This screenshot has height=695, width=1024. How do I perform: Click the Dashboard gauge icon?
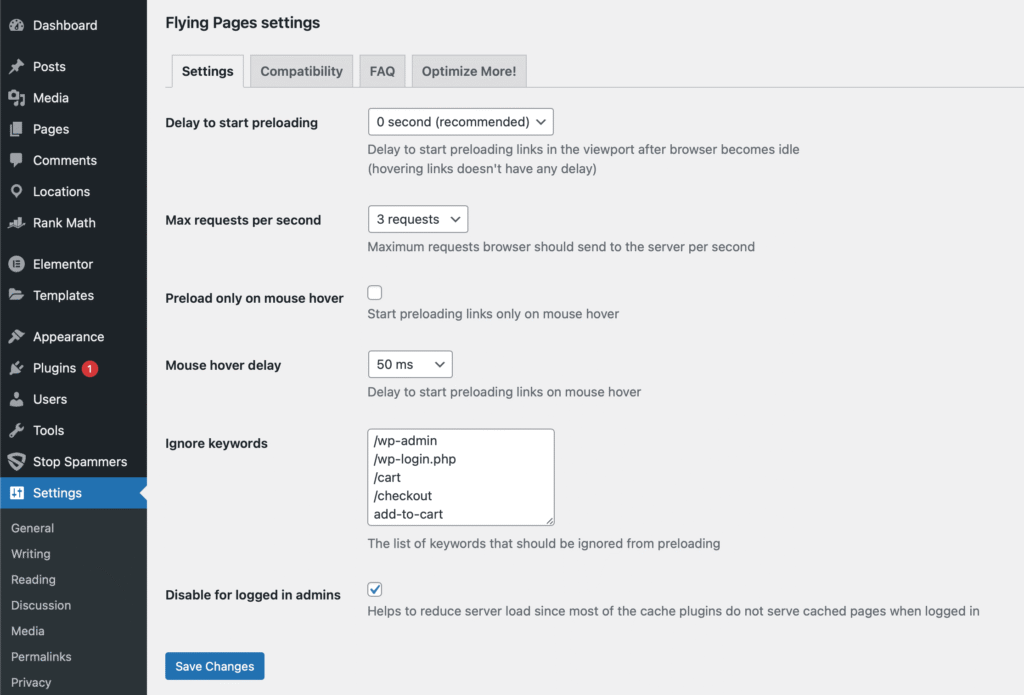(16, 25)
